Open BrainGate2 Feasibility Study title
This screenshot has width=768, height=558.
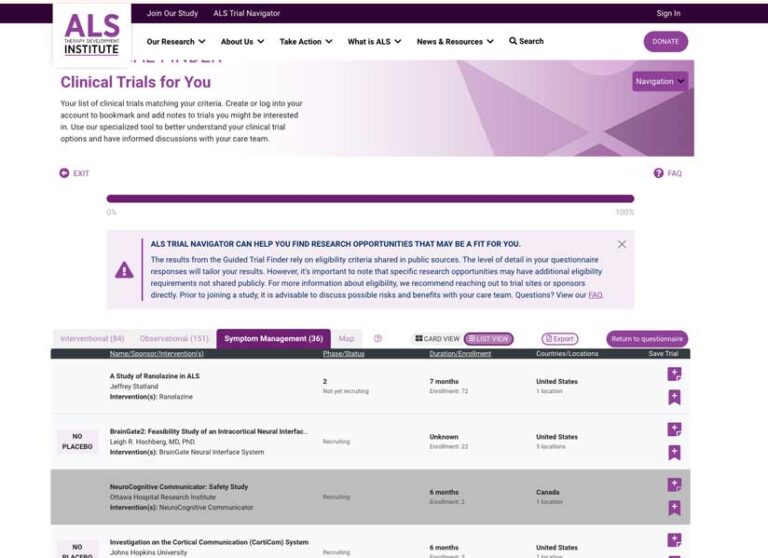pyautogui.click(x=209, y=431)
